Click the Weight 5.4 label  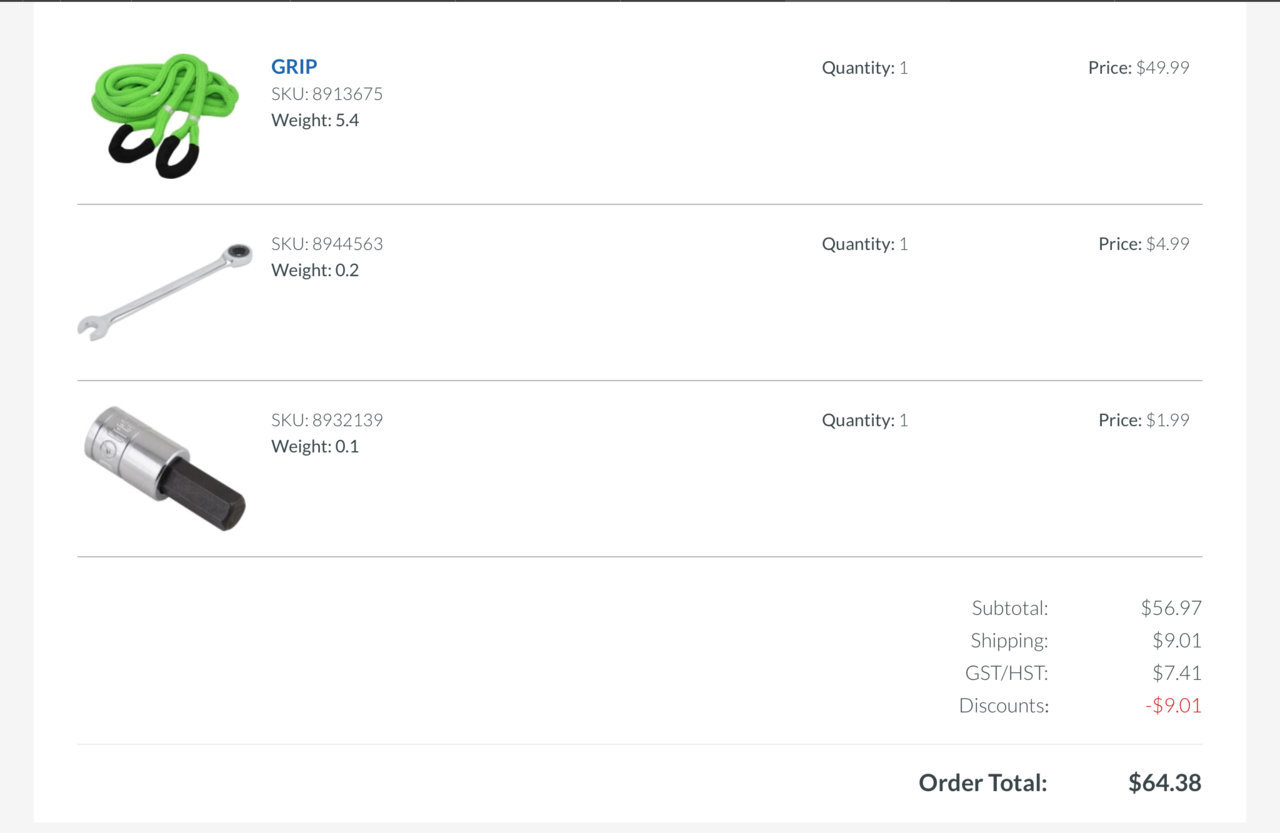point(315,120)
